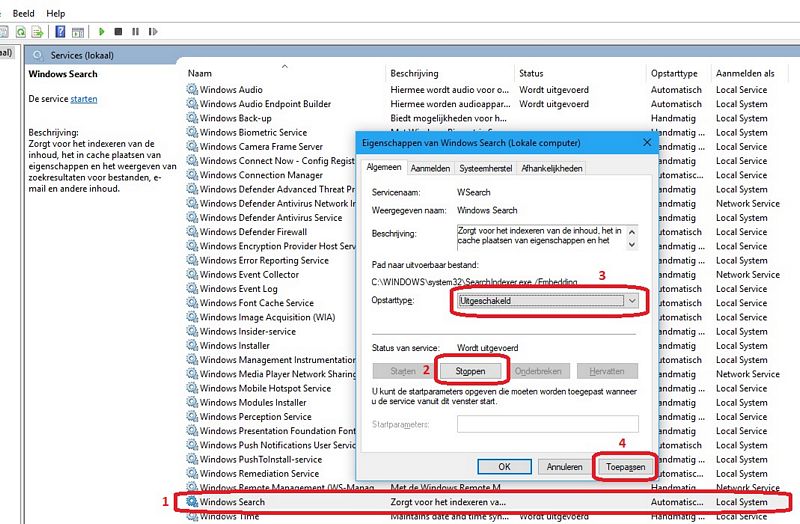Click the gear icon beside Windows Connection Manager
The image size is (800, 524).
[192, 174]
